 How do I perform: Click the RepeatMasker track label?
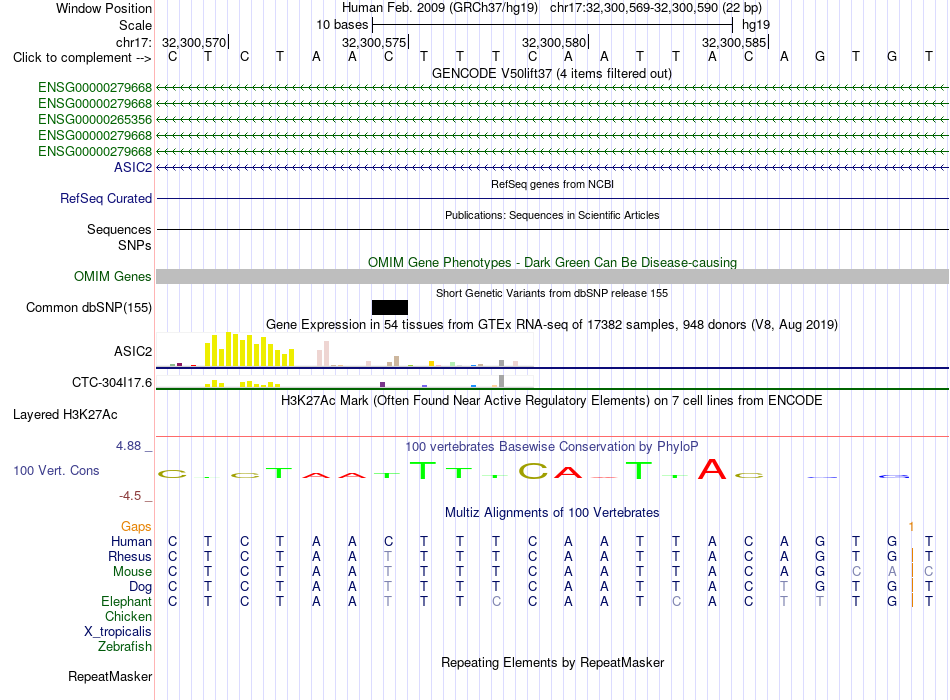click(110, 676)
